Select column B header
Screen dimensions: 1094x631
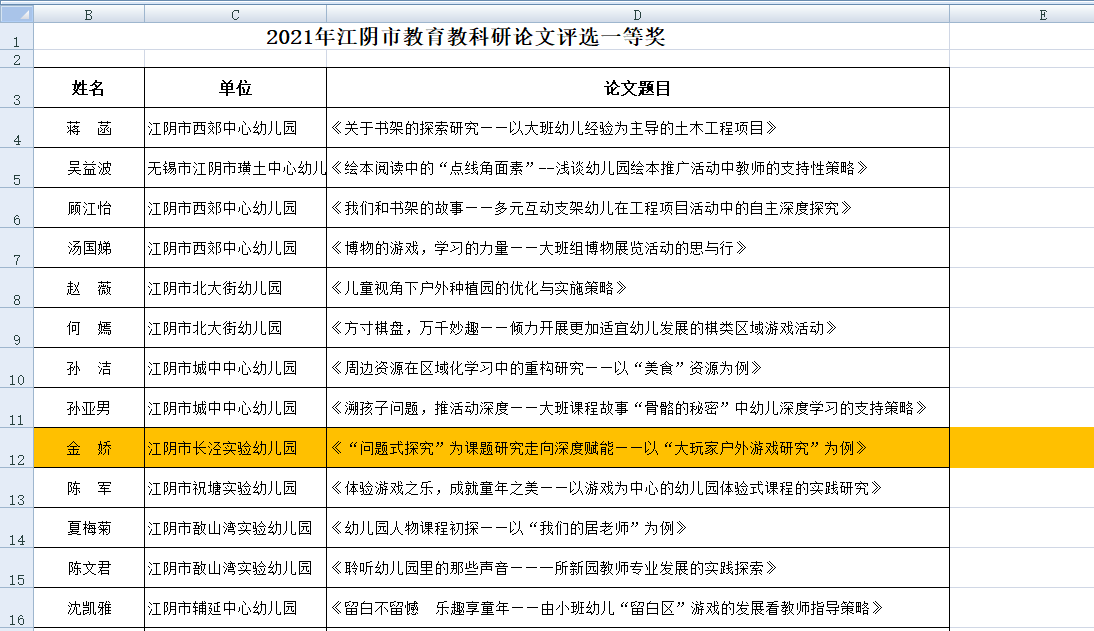pos(89,15)
